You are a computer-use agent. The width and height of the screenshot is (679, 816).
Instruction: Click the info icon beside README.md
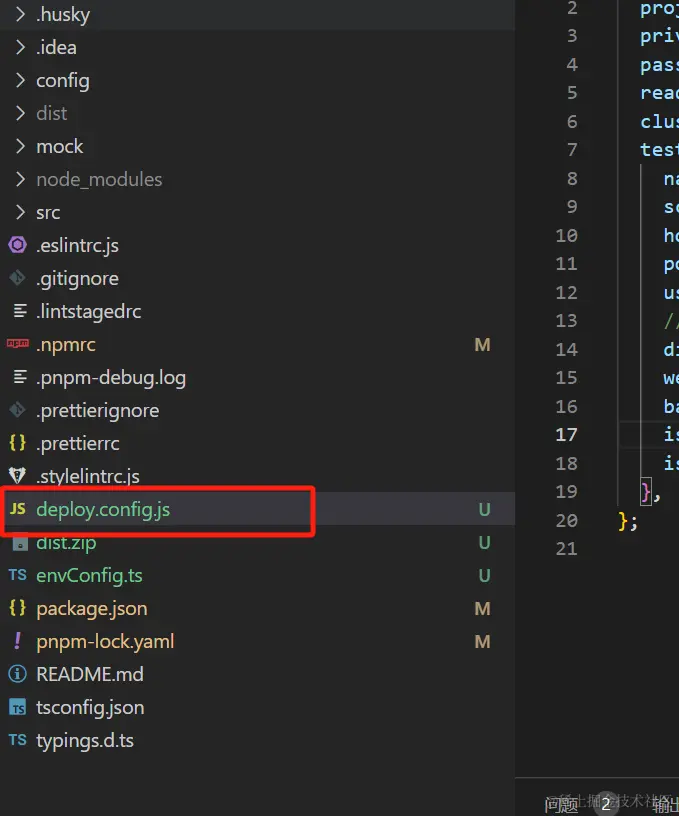[x=17, y=674]
